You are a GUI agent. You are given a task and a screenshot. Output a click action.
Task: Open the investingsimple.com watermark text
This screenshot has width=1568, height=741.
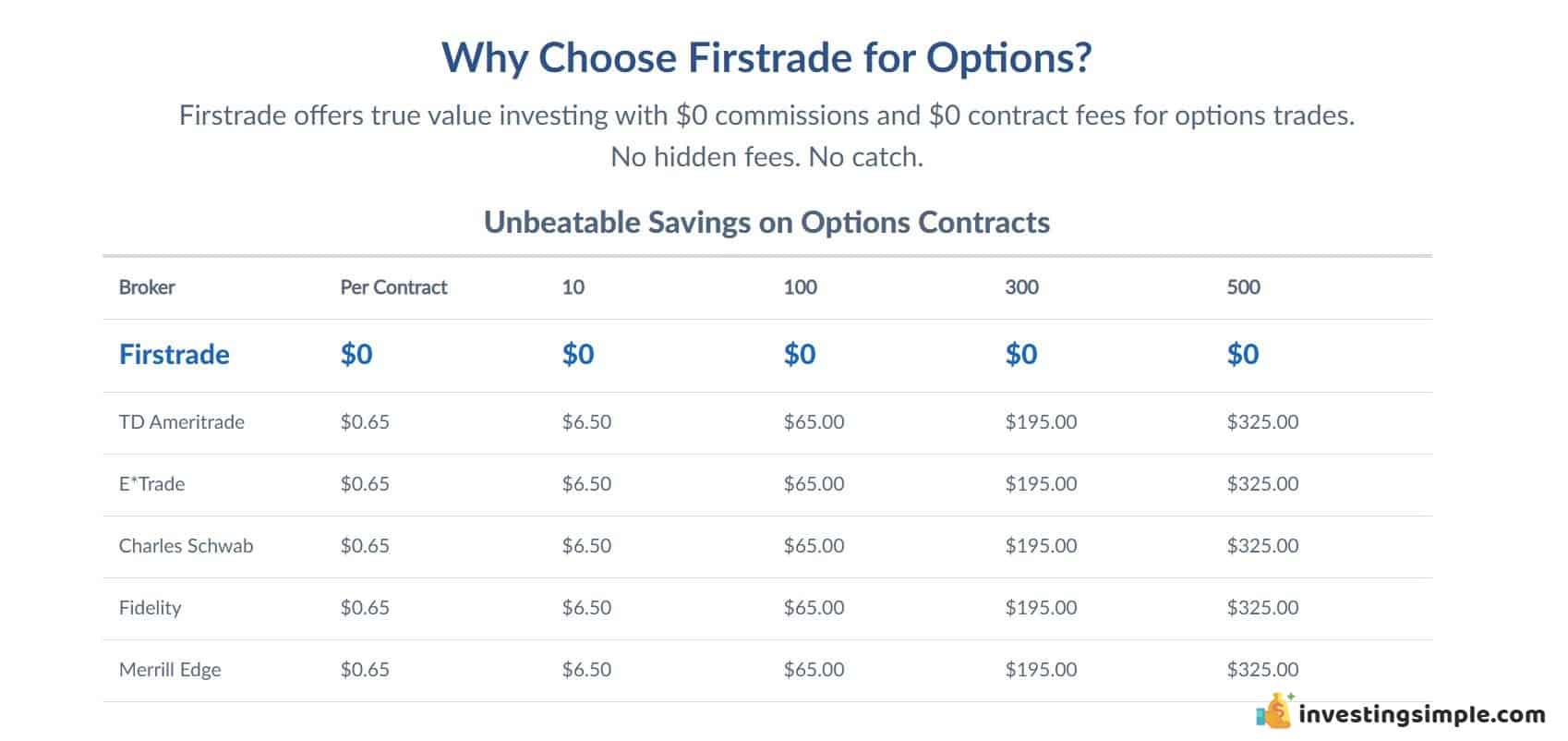(x=1422, y=714)
